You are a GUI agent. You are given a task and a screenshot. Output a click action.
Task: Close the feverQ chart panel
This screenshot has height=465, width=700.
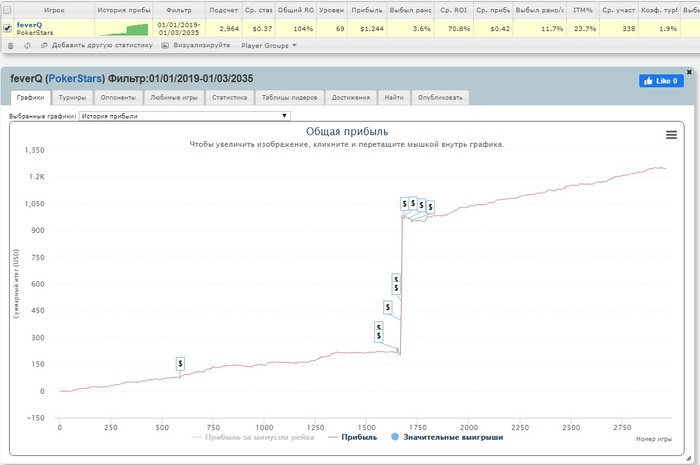pos(689,72)
